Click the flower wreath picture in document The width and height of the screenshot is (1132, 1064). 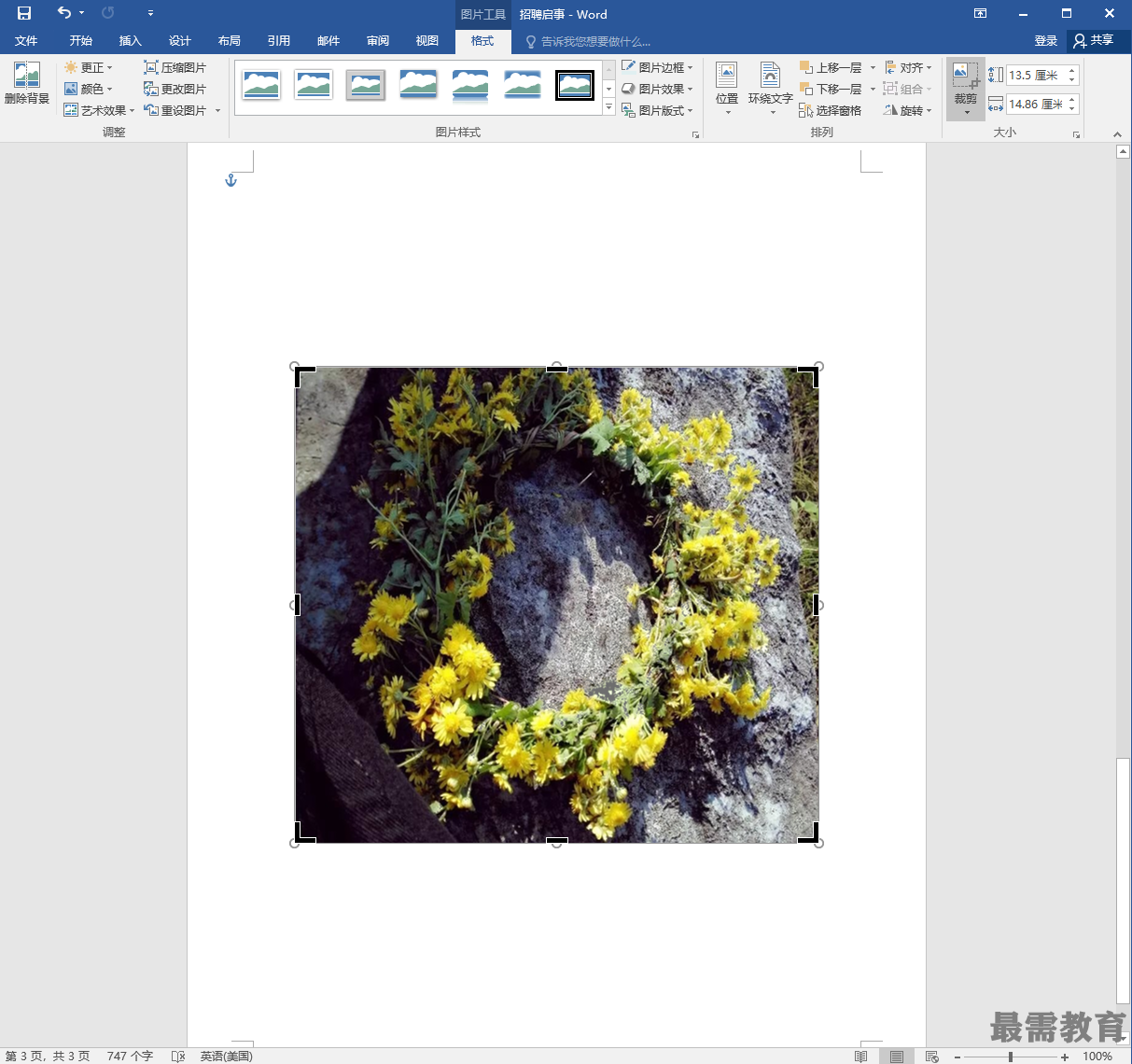pyautogui.click(x=557, y=605)
